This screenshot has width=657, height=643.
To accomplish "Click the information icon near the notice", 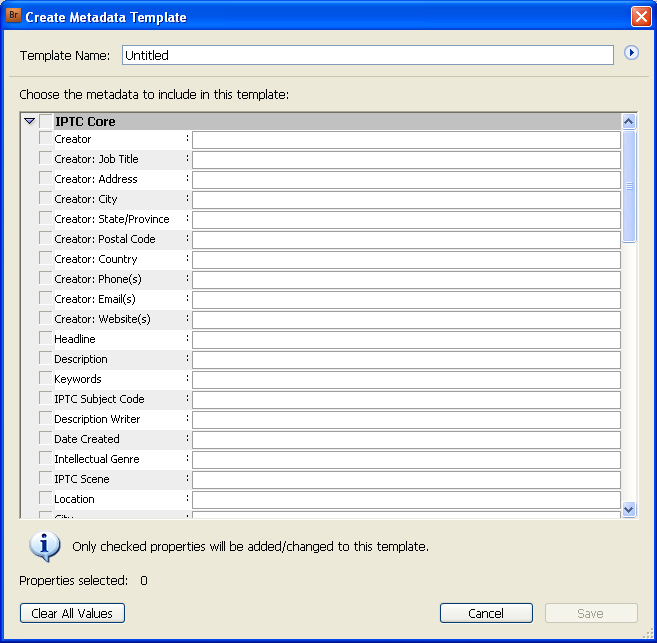I will click(45, 546).
